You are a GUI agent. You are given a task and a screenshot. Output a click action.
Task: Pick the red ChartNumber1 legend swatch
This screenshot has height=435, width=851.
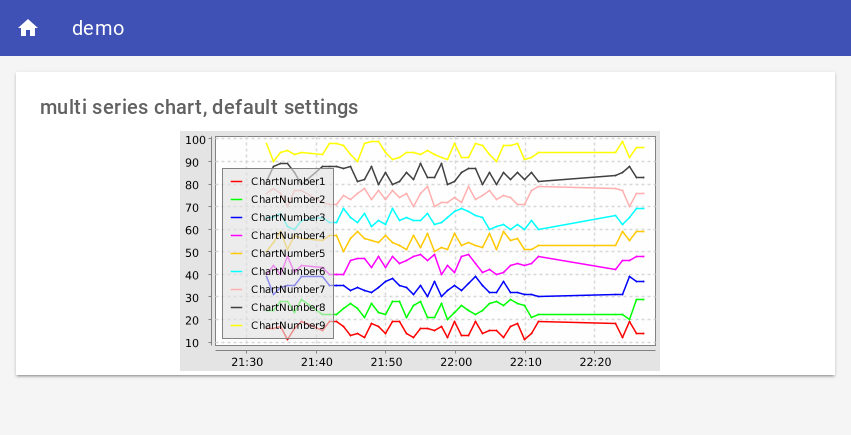coord(236,181)
